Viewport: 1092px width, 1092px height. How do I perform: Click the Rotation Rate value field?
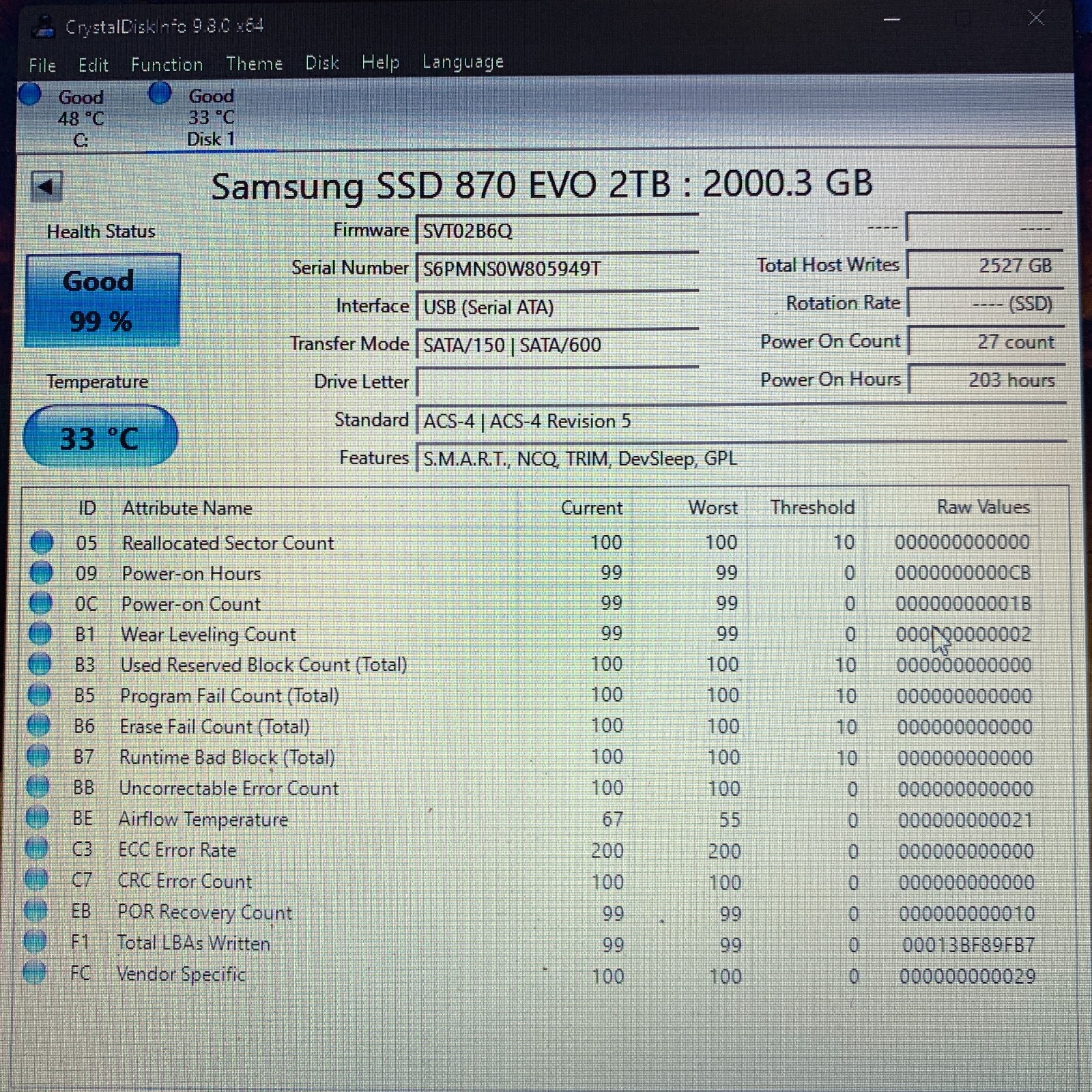click(x=985, y=304)
